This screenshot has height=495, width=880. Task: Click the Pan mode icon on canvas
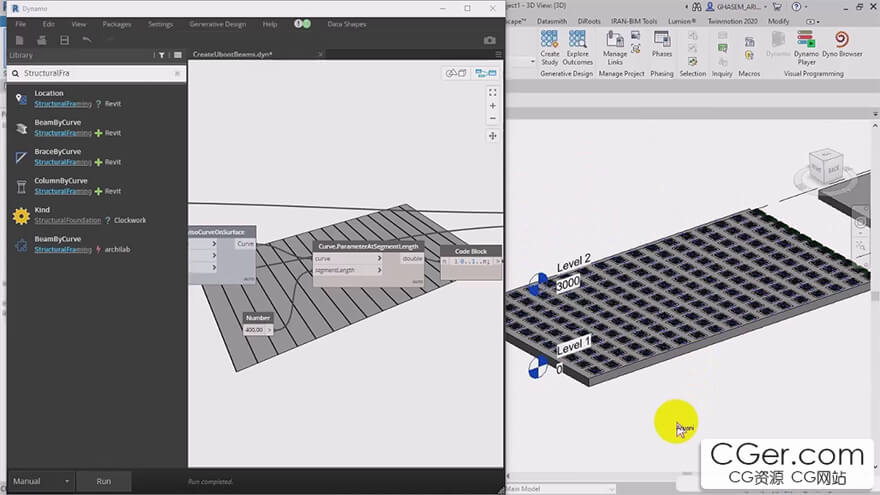point(492,136)
